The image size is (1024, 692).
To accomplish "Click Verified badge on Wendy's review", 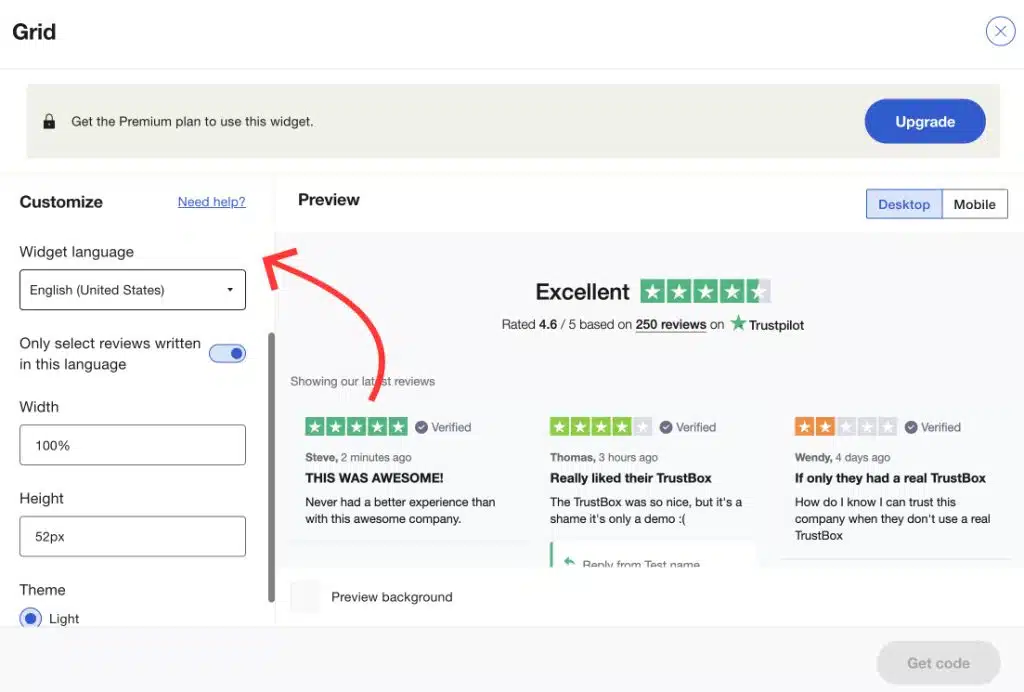I will 933,427.
